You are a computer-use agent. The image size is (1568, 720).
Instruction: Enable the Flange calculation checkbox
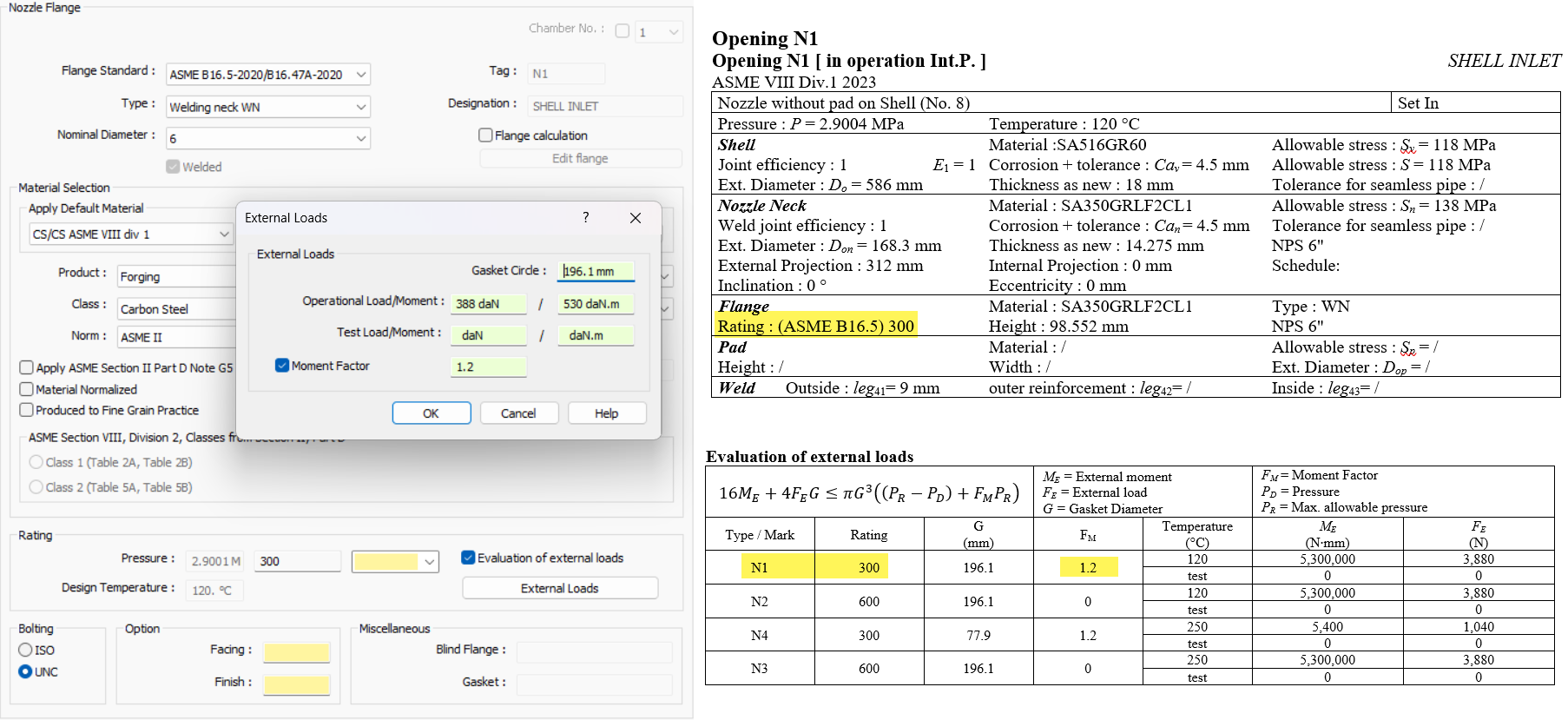[486, 135]
